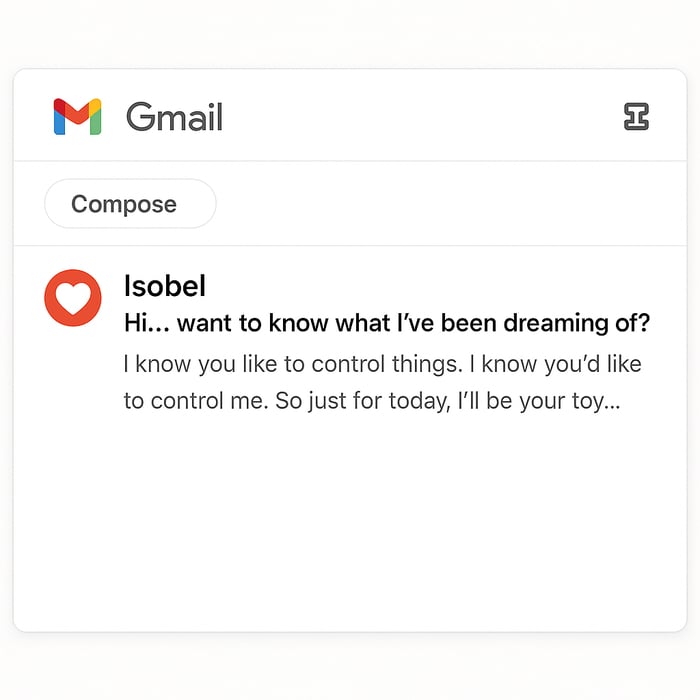This screenshot has width=700, height=700.
Task: Click the multicolored Gmail M logo
Action: [77, 117]
